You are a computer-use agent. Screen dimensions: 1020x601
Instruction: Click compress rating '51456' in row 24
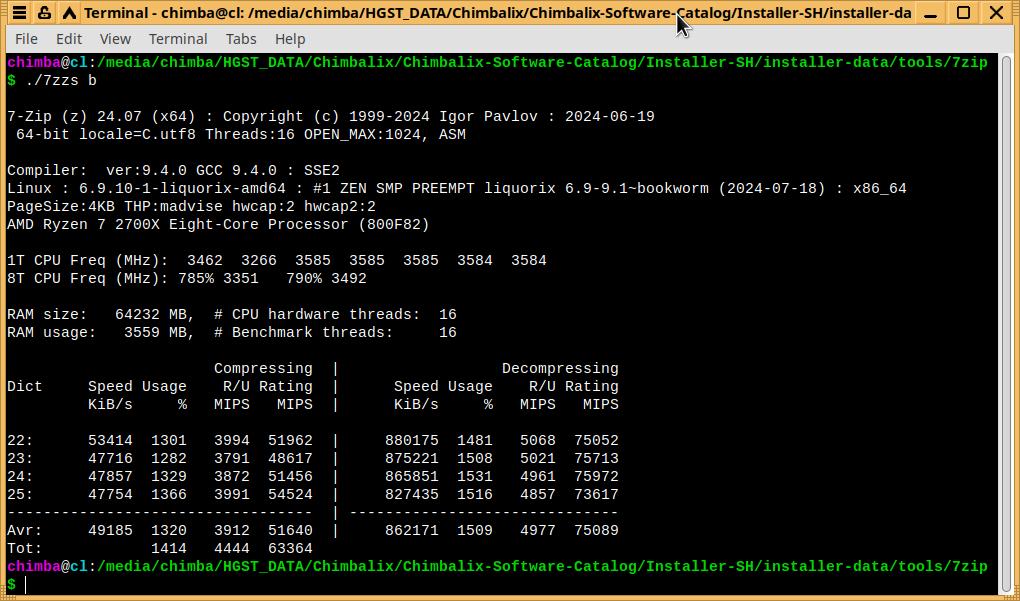[x=290, y=477]
